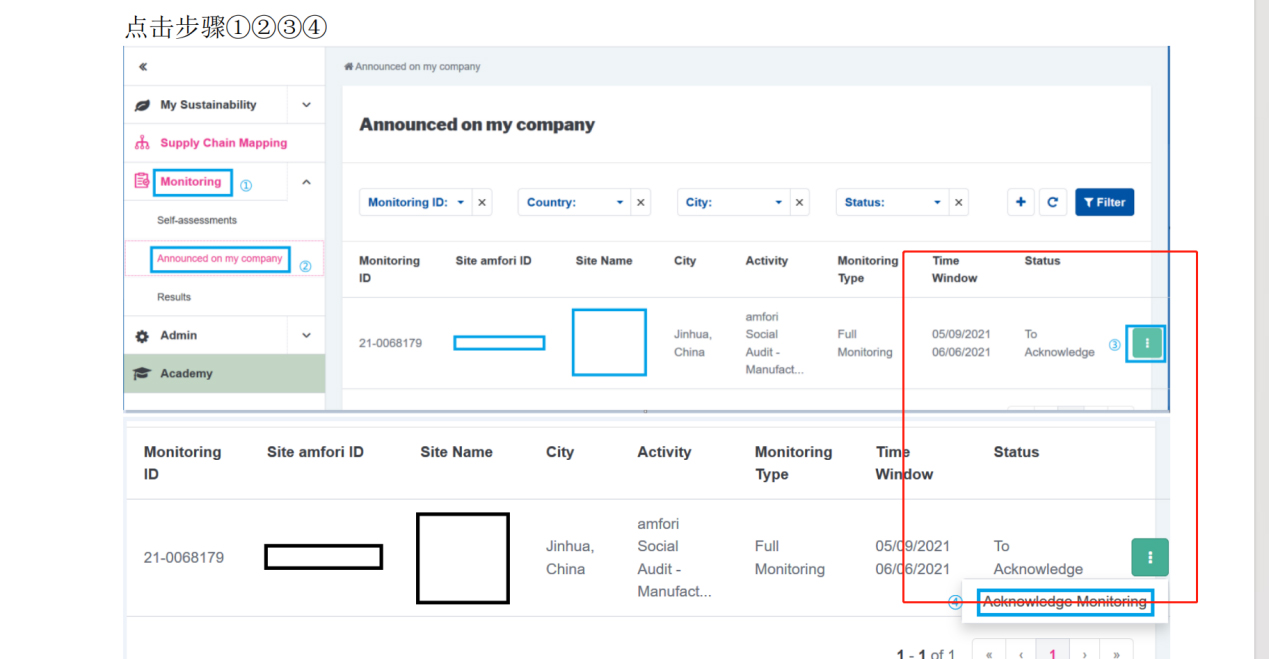Click the Monitoring clipboard icon in sidebar
The width and height of the screenshot is (1269, 659).
point(142,182)
